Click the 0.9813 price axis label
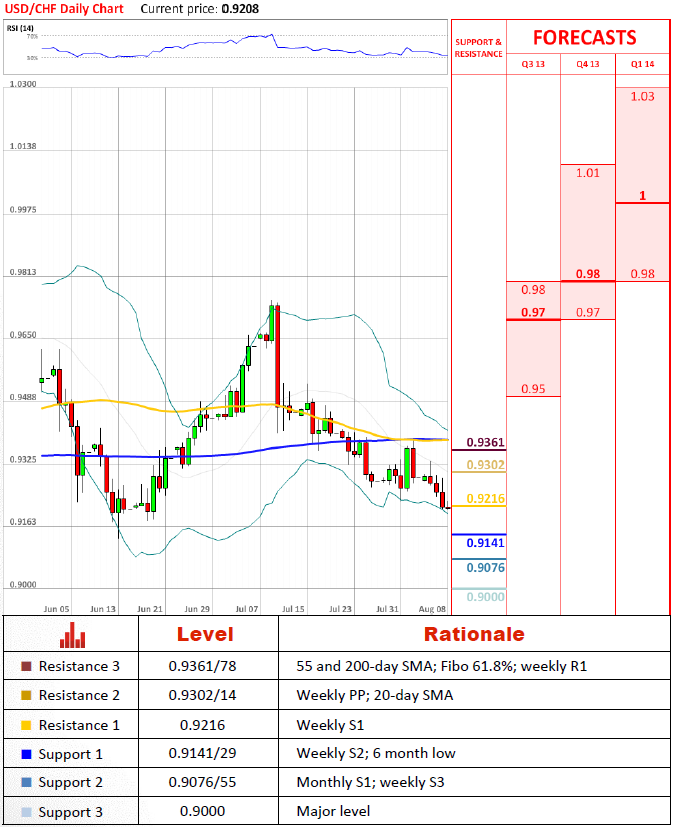Viewport: 674px width, 827px height. 23,272
